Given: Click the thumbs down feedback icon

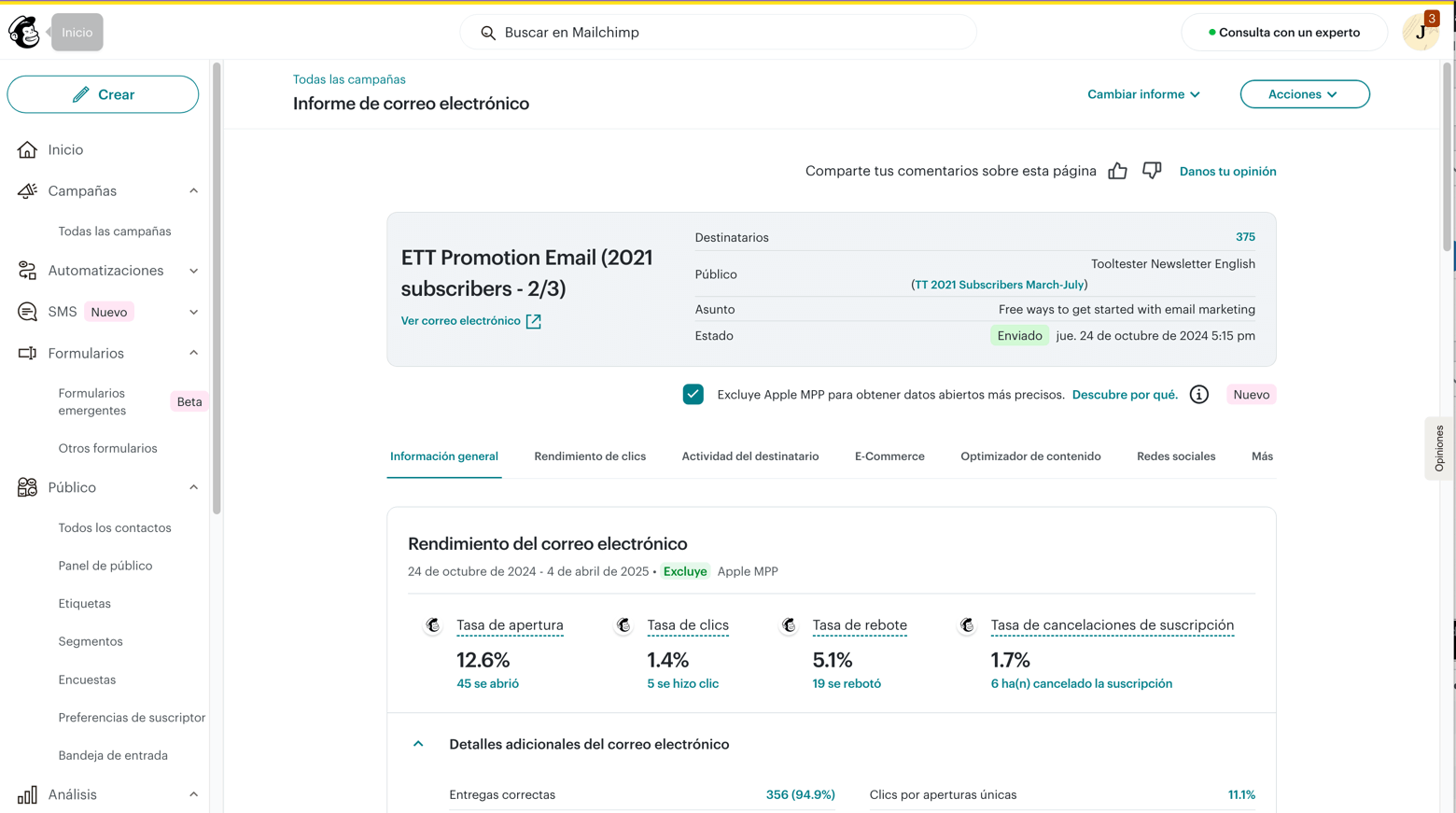Looking at the screenshot, I should tap(1152, 171).
